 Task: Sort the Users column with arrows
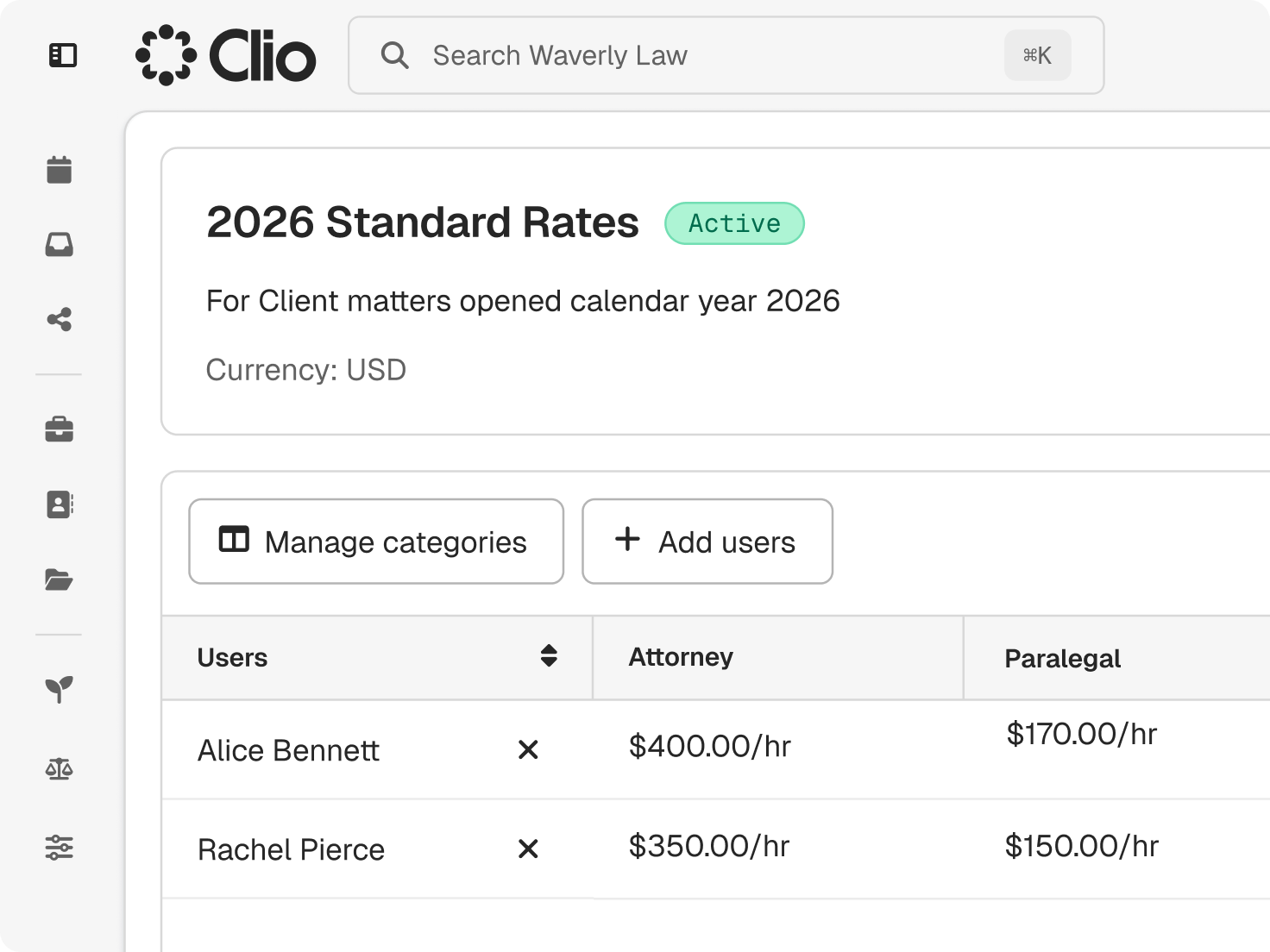[549, 656]
